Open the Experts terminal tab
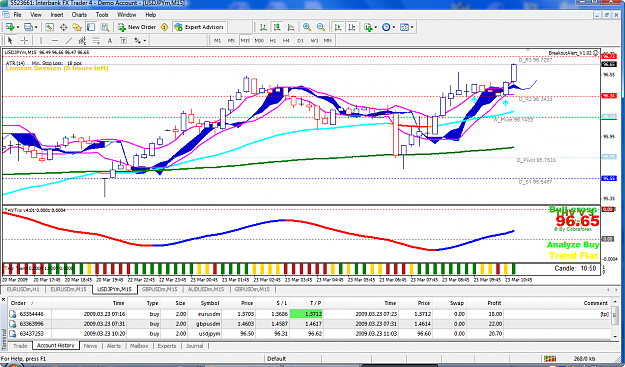Image resolution: width=625 pixels, height=367 pixels. (167, 345)
